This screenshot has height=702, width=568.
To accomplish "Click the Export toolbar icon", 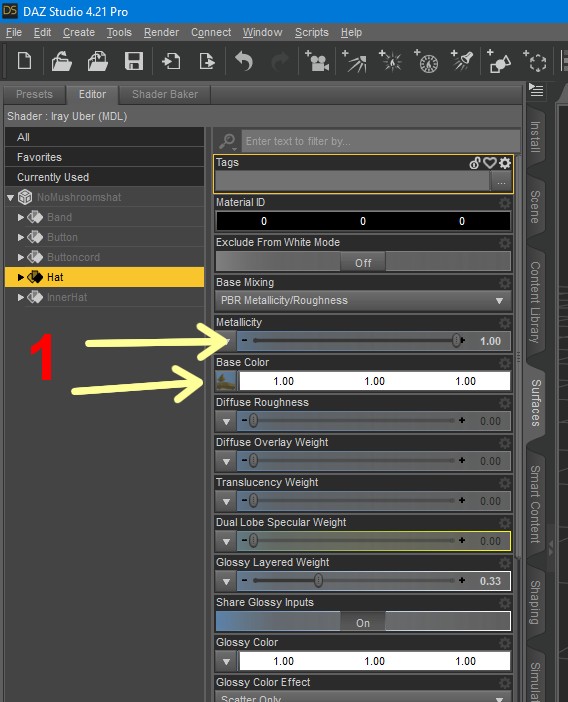I will pyautogui.click(x=207, y=61).
